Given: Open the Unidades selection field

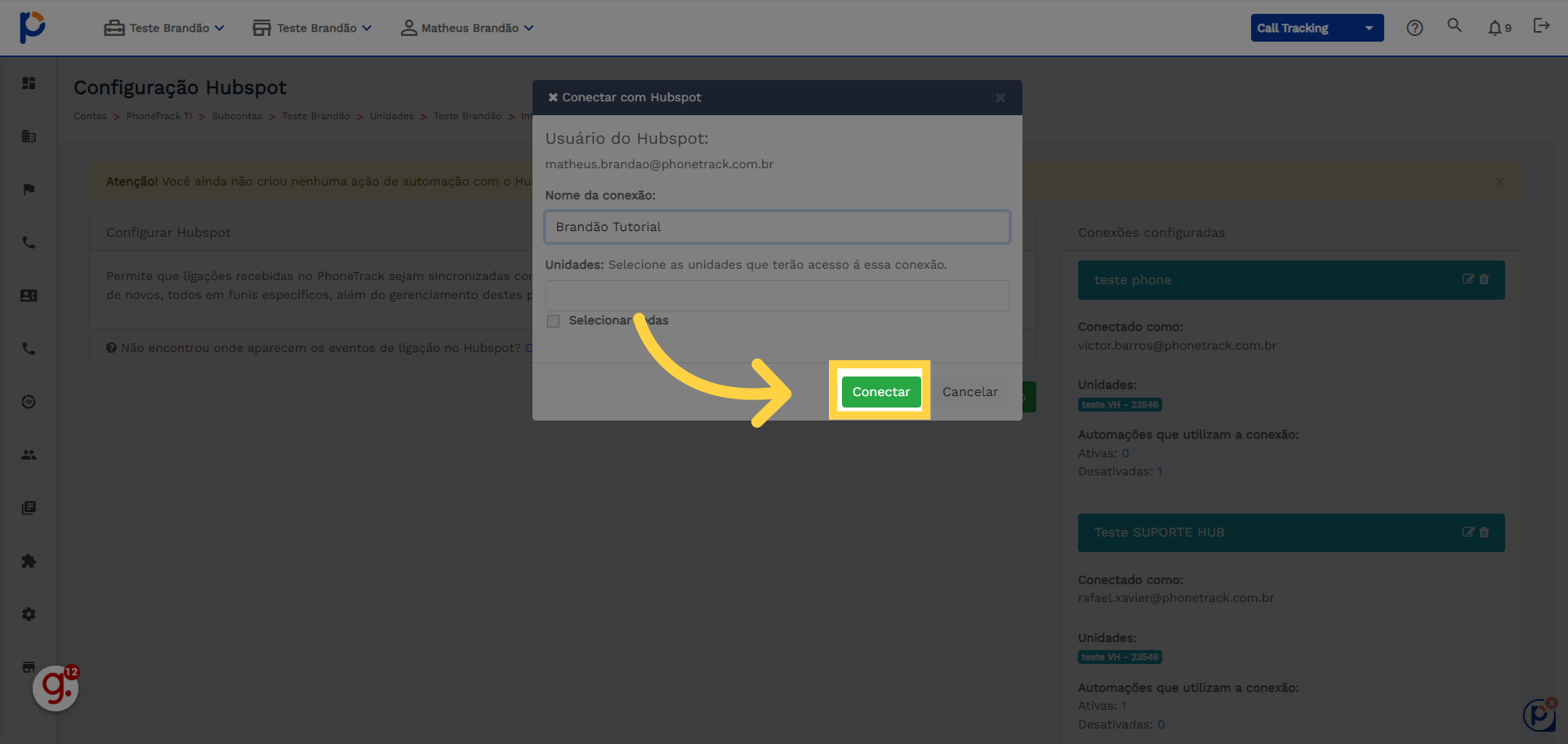Looking at the screenshot, I should click(777, 295).
